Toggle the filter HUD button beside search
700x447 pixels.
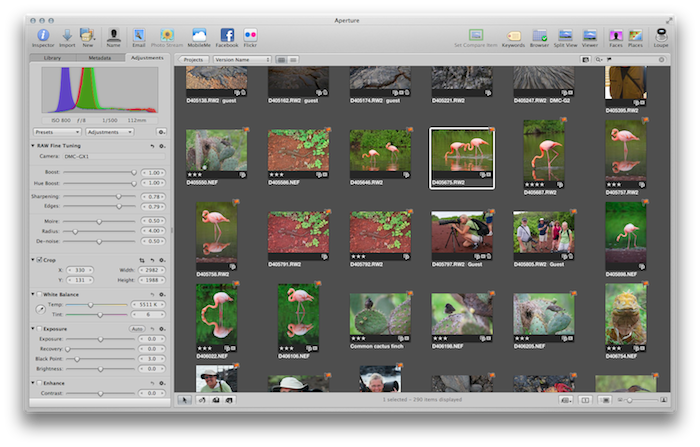pyautogui.click(x=585, y=59)
